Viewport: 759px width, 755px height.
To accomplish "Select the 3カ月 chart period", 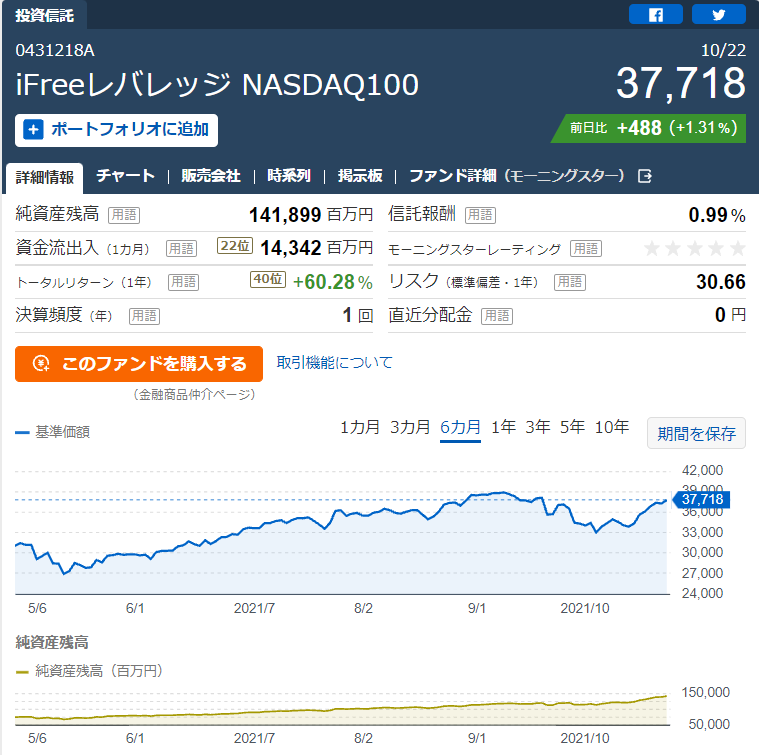I will (410, 427).
